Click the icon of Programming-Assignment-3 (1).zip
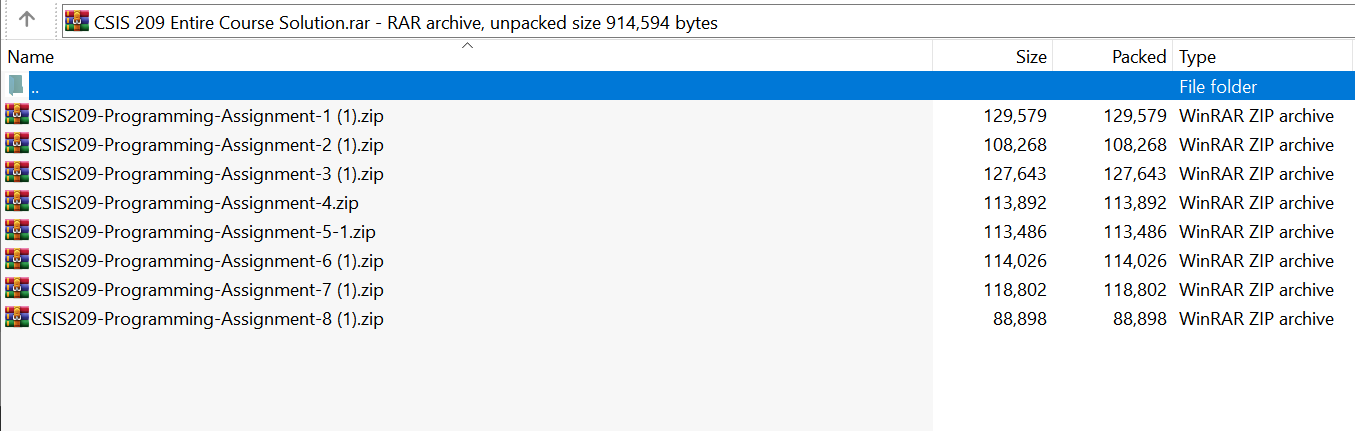This screenshot has width=1355, height=431. [x=17, y=173]
